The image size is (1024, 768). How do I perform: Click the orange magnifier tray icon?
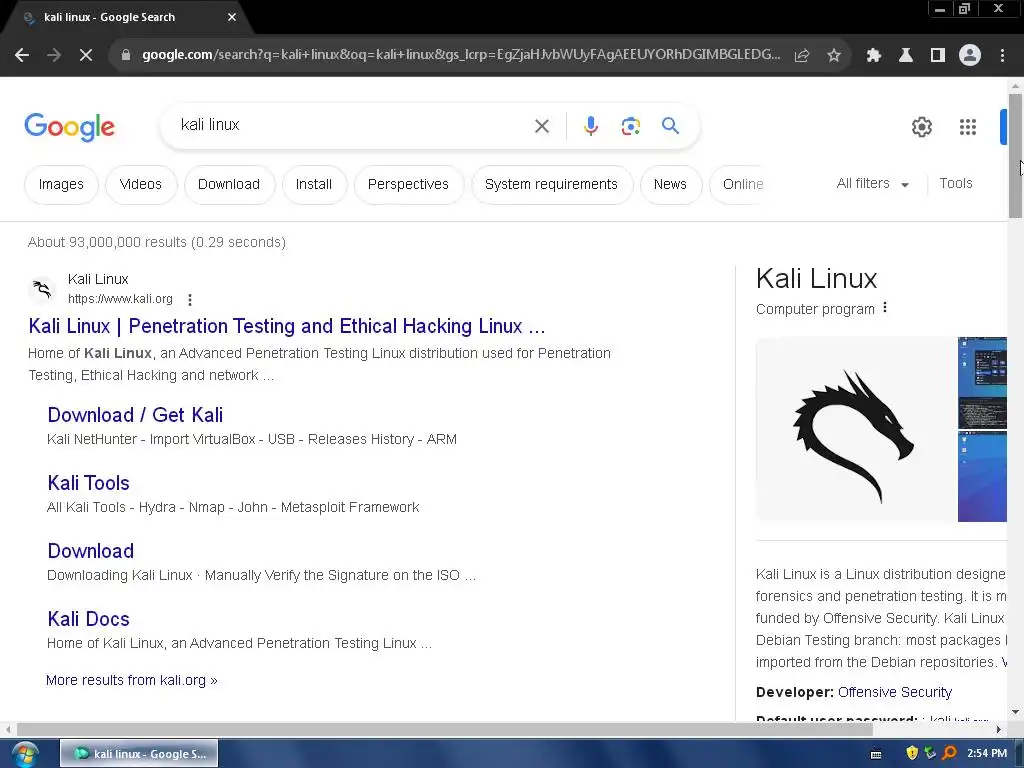coord(950,753)
